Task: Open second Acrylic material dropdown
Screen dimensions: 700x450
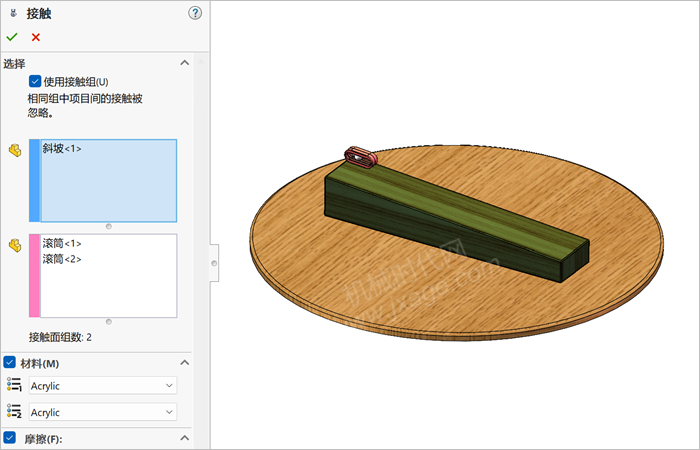Action: (x=103, y=412)
